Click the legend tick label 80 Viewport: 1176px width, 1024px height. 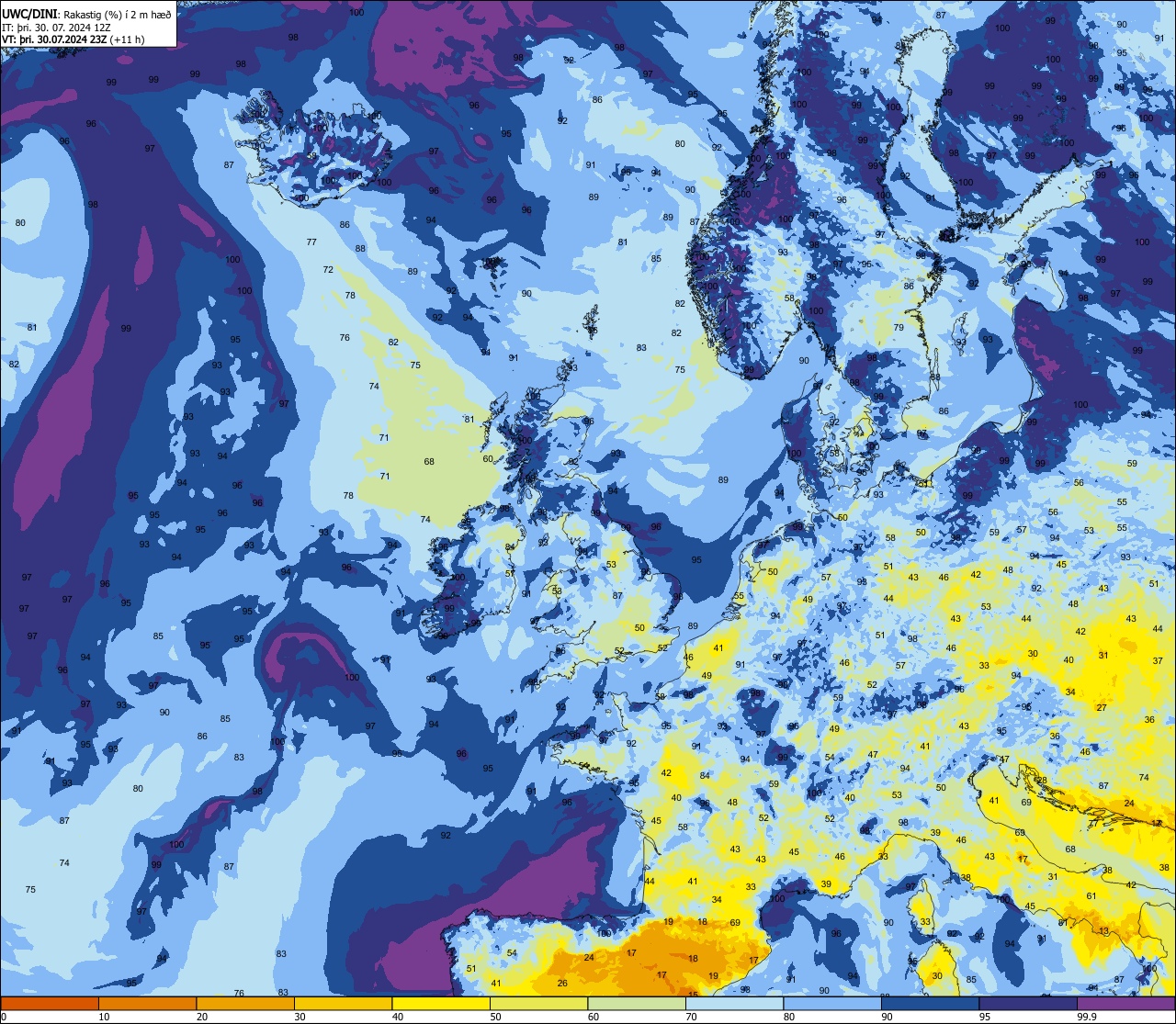click(789, 1017)
